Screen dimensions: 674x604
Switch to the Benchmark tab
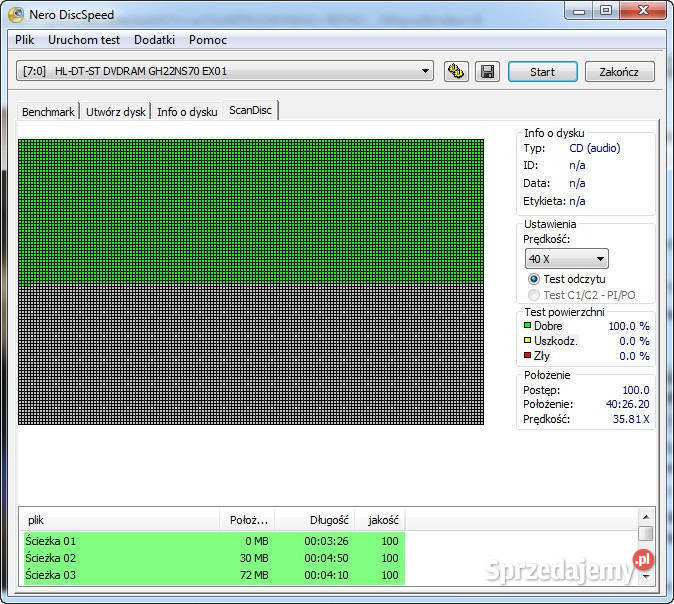click(x=48, y=112)
